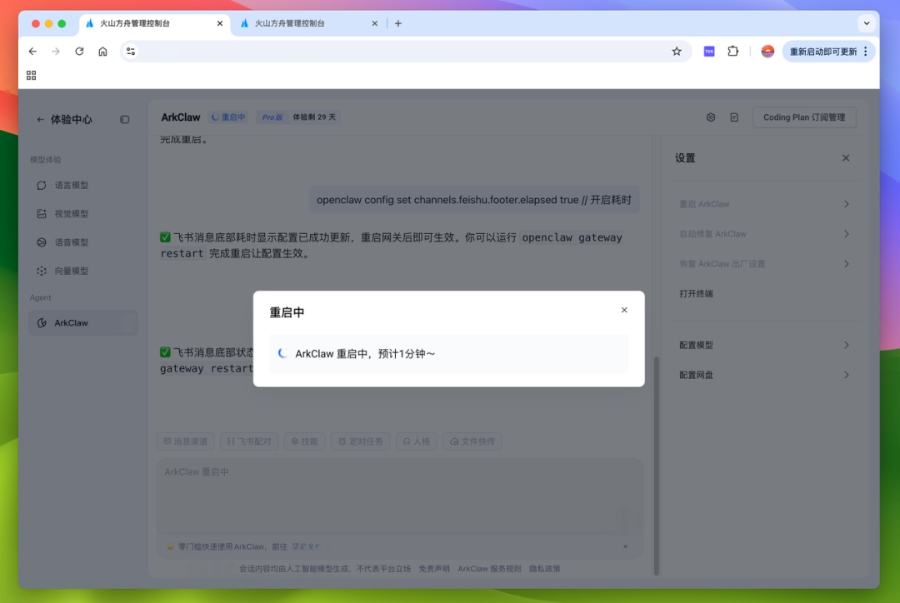Image resolution: width=900 pixels, height=603 pixels.
Task: Open the link after 前往 in tip banner
Action: point(306,546)
